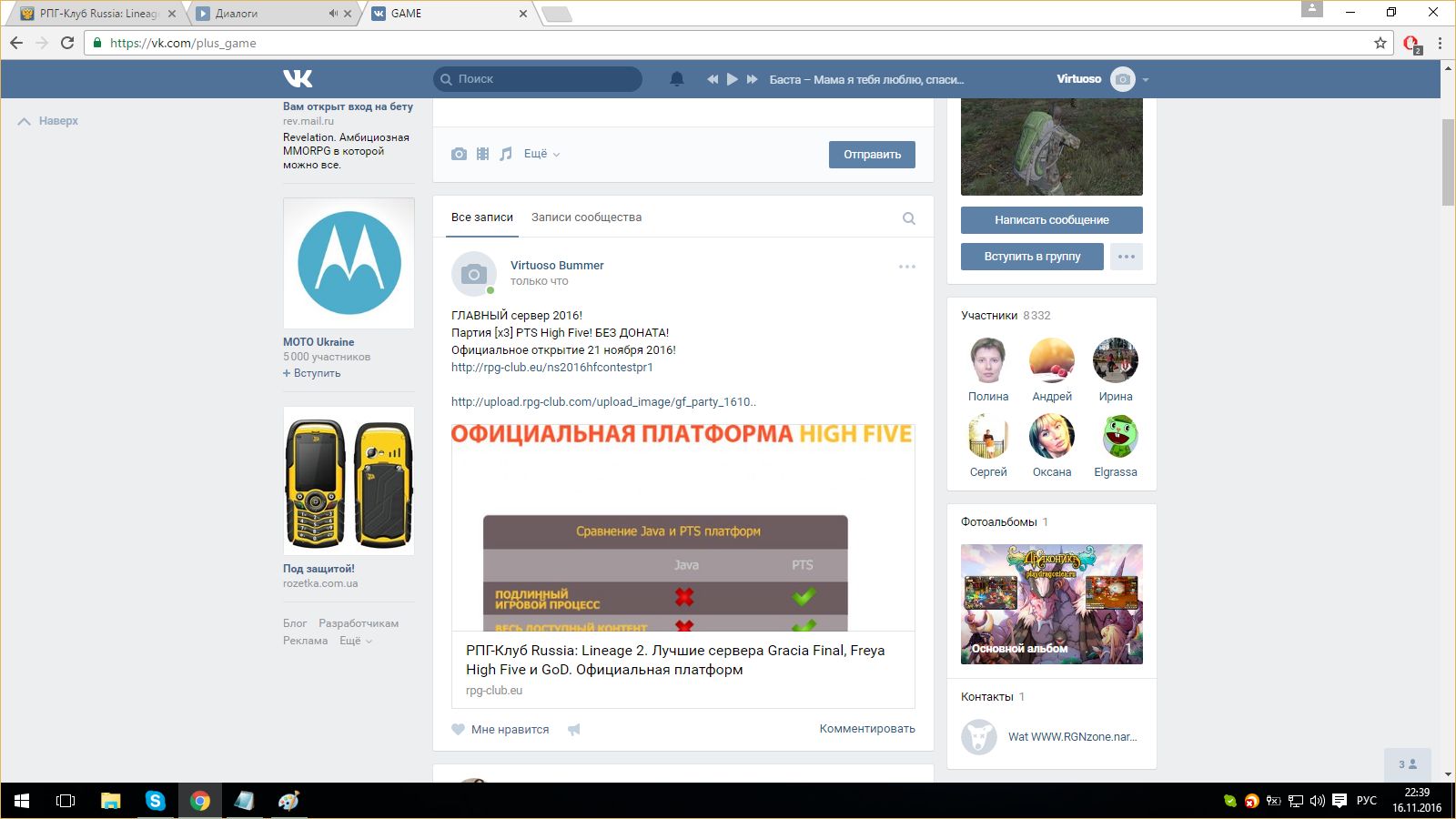Screen dimensions: 1456x819
Task: Attach a video with film icon
Action: click(x=482, y=155)
